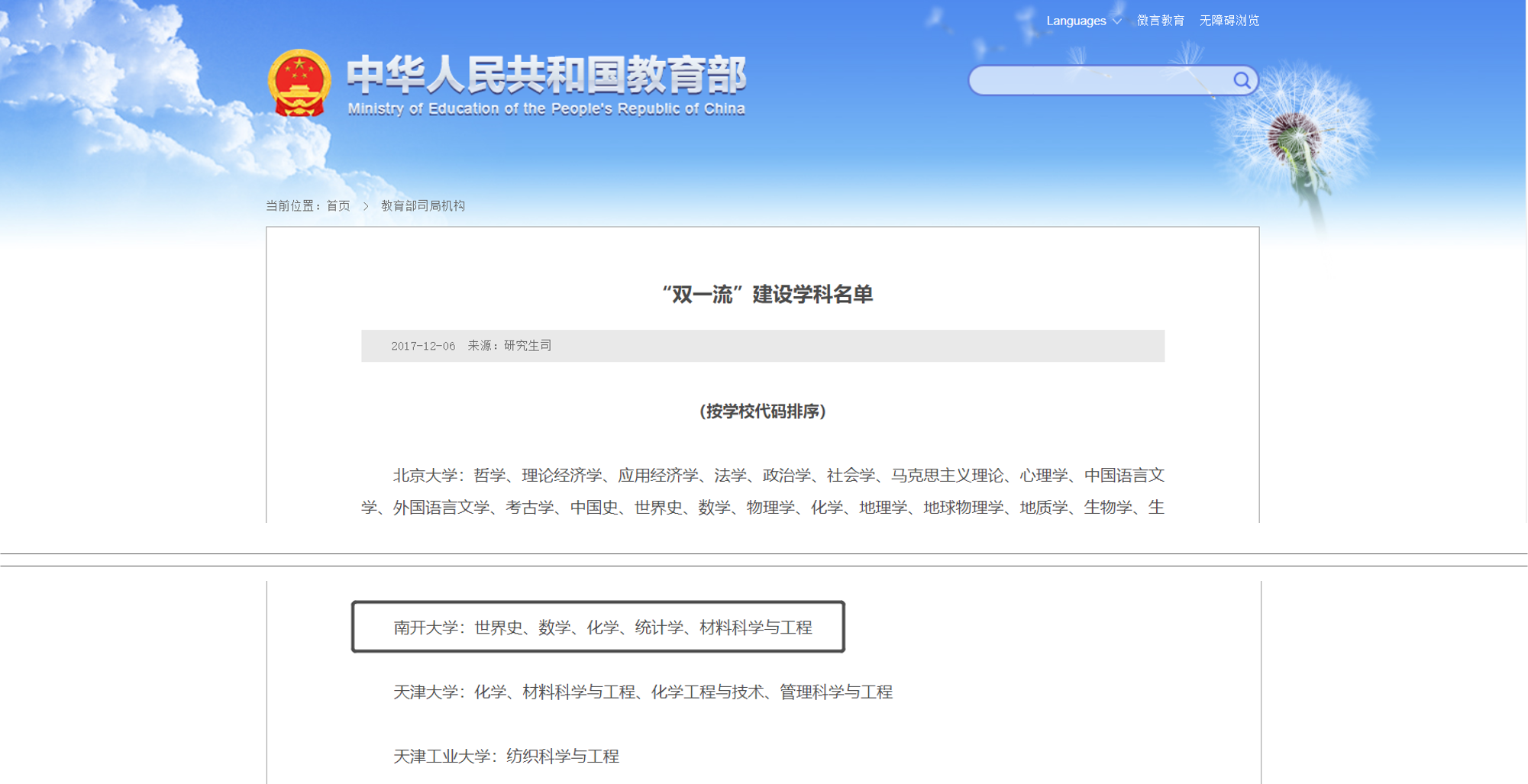
Task: Click the national emblem logo
Action: click(x=299, y=83)
